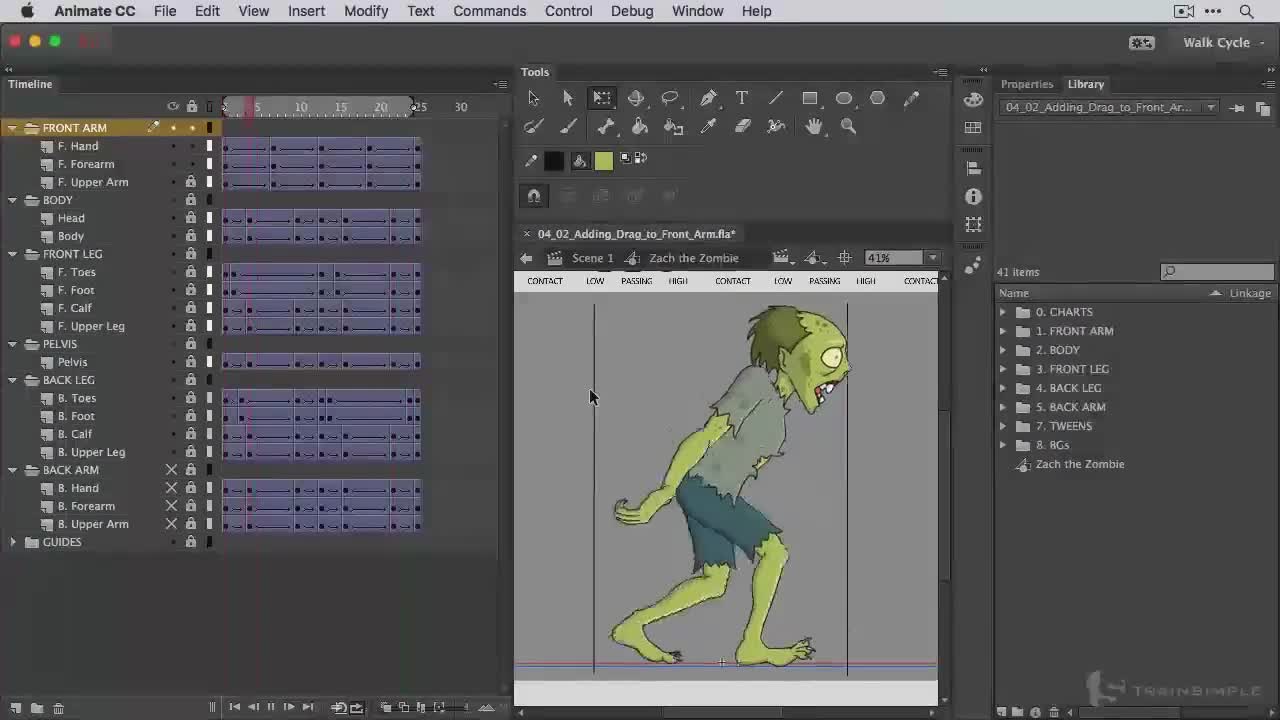The height and width of the screenshot is (720, 1280).
Task: Select the Hand tool
Action: (x=814, y=126)
